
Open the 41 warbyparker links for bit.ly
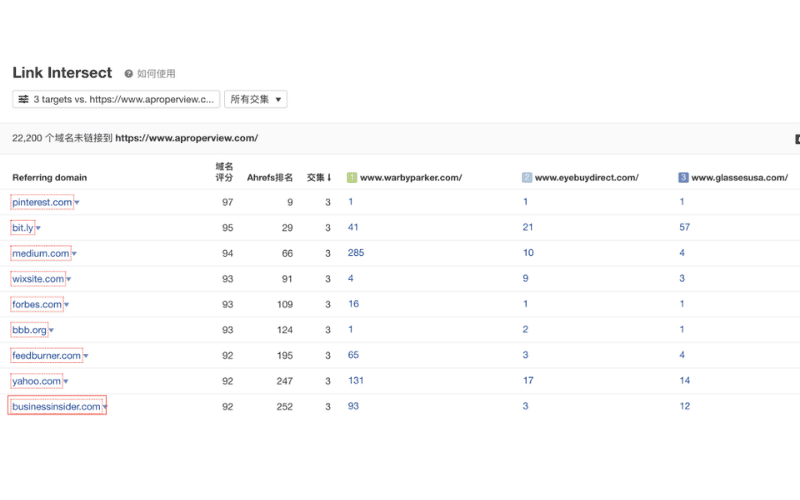click(353, 227)
